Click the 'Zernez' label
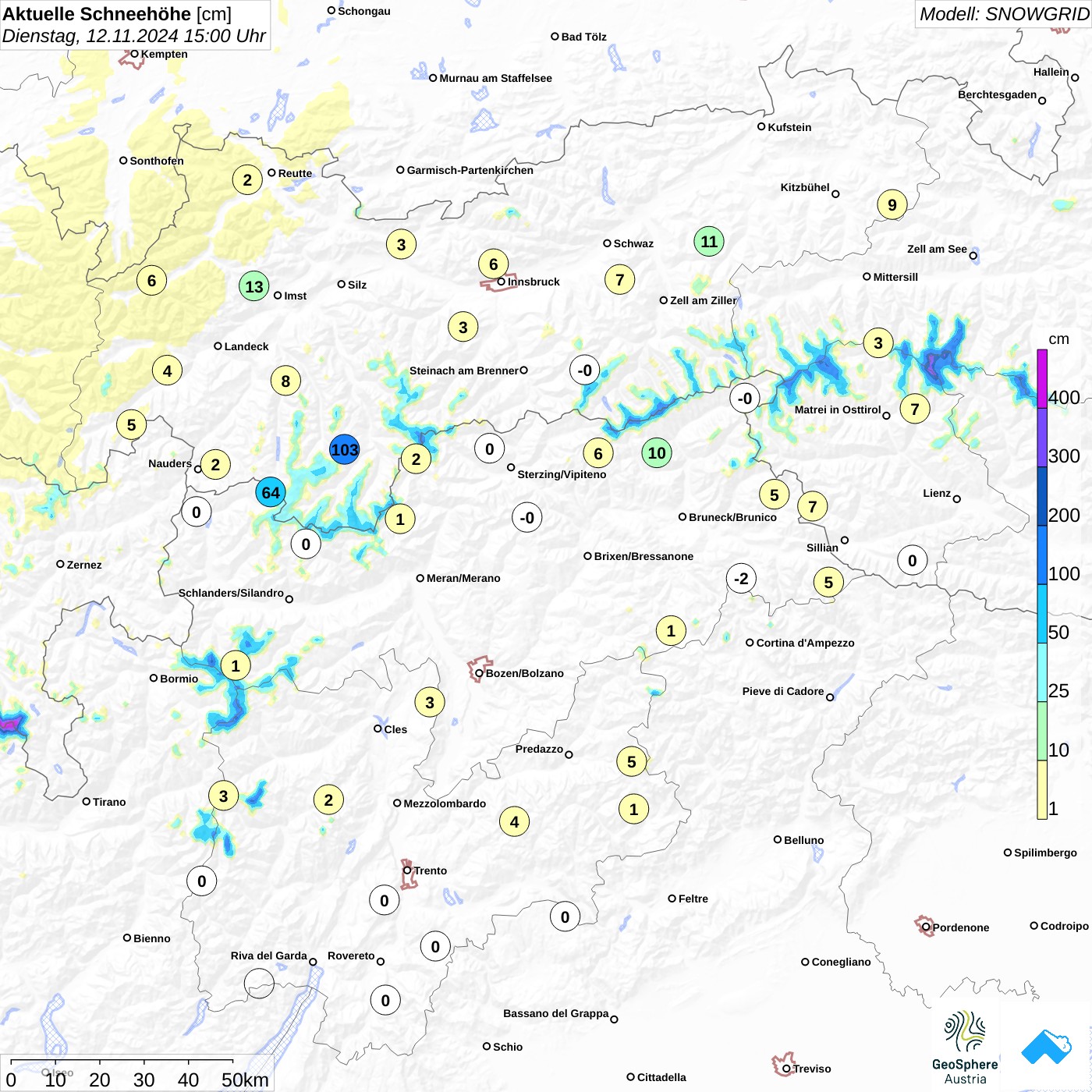The image size is (1092, 1092). pyautogui.click(x=84, y=565)
